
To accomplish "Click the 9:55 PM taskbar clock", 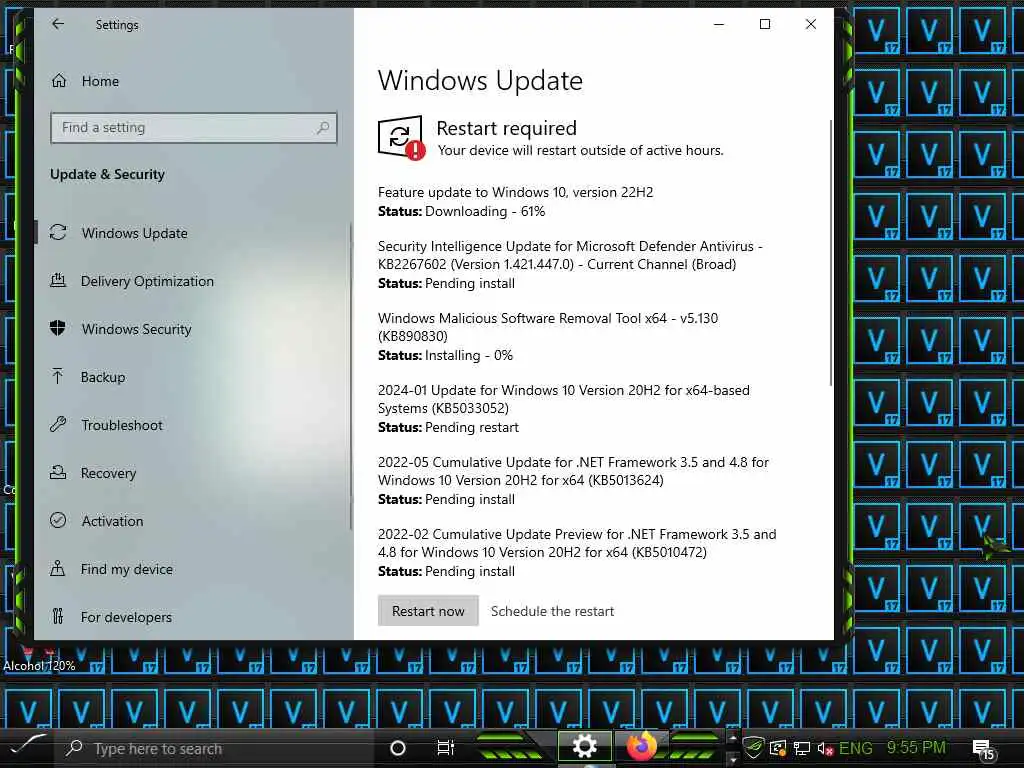I will pyautogui.click(x=916, y=748).
